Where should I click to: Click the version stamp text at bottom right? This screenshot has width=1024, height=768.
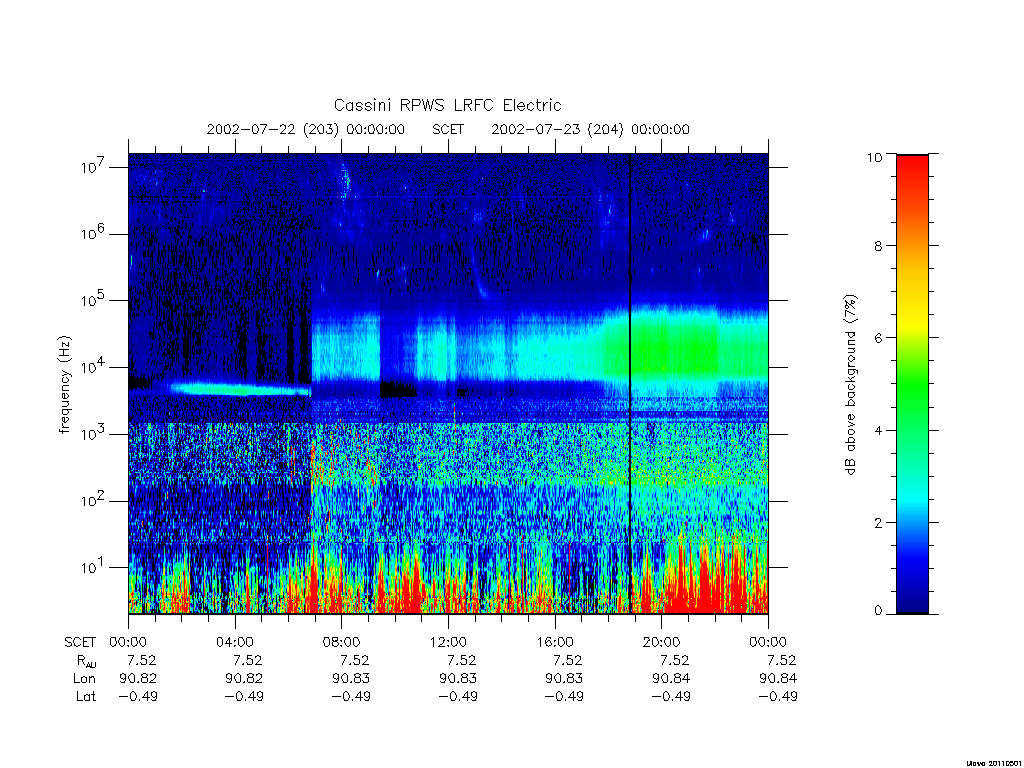[994, 762]
